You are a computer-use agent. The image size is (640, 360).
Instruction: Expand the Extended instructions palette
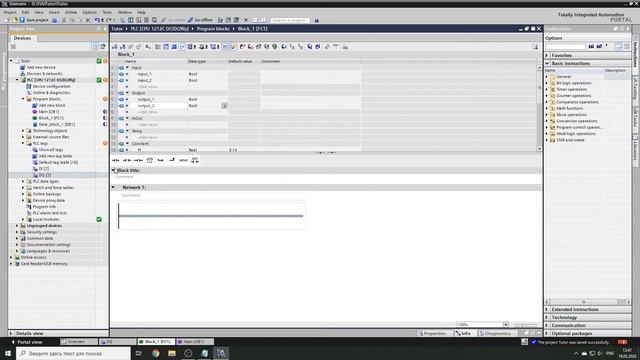pyautogui.click(x=547, y=309)
